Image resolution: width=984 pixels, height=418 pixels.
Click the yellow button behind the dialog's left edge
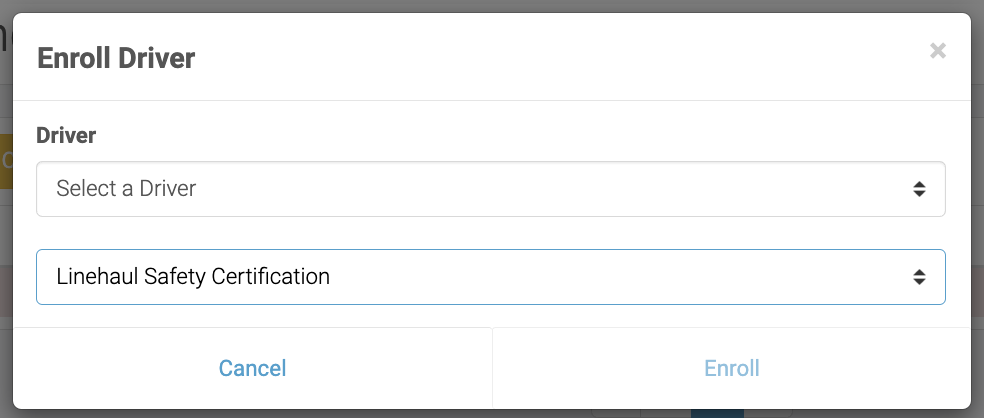[5, 160]
